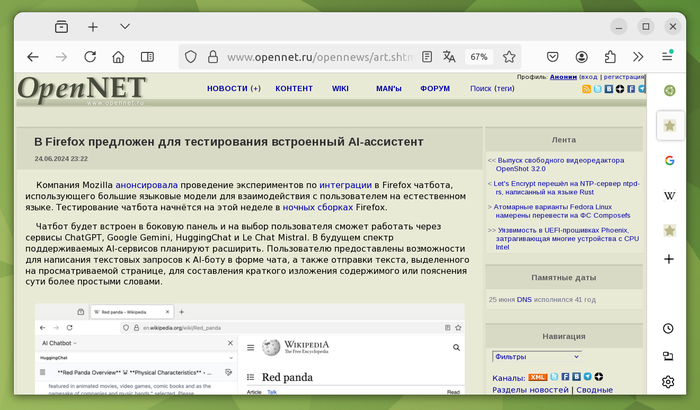
Task: Open the Фильтры dropdown
Action: [536, 356]
